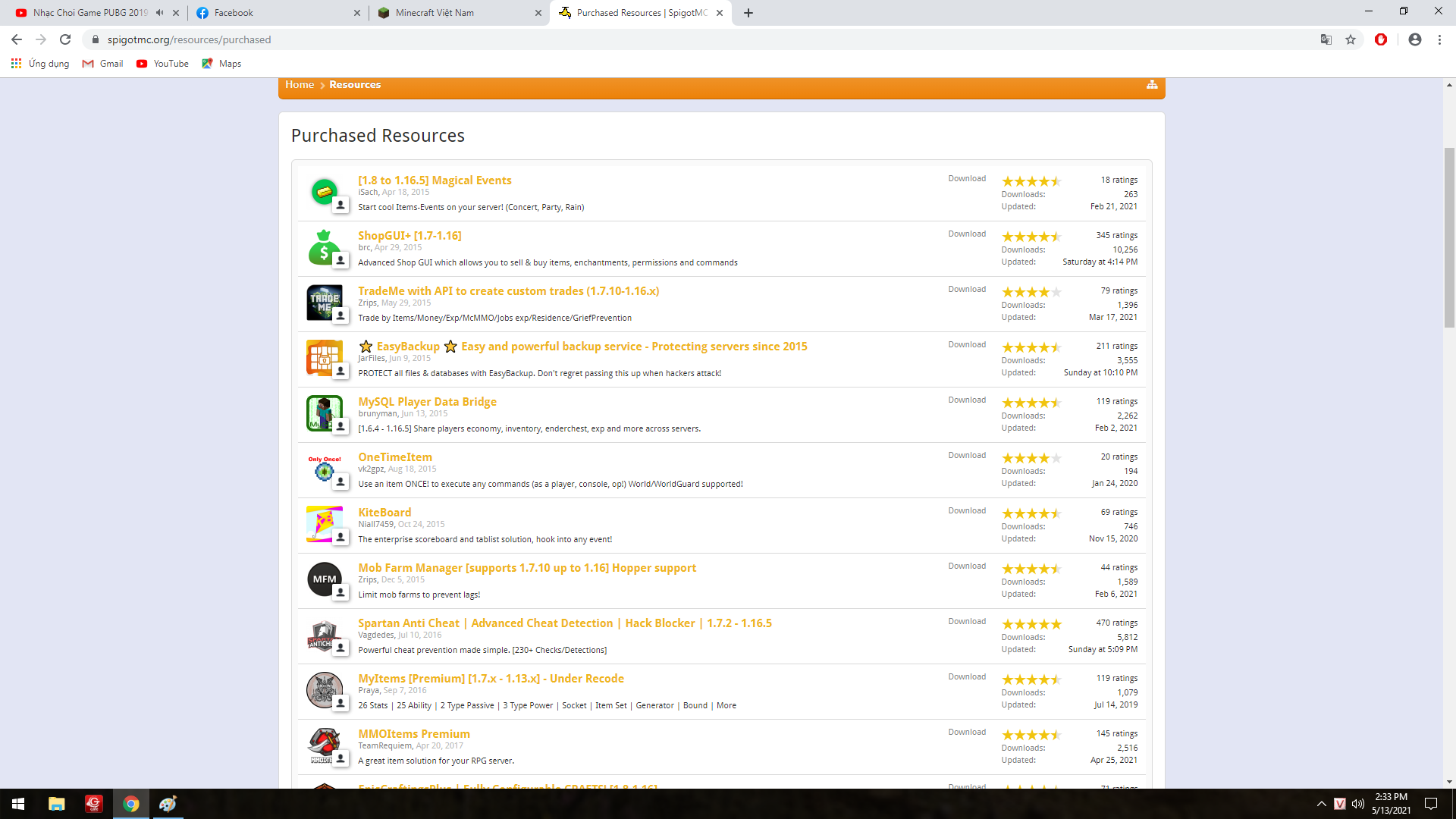Show hidden system tray icons
Screen dimensions: 1456x819
pyautogui.click(x=1321, y=804)
